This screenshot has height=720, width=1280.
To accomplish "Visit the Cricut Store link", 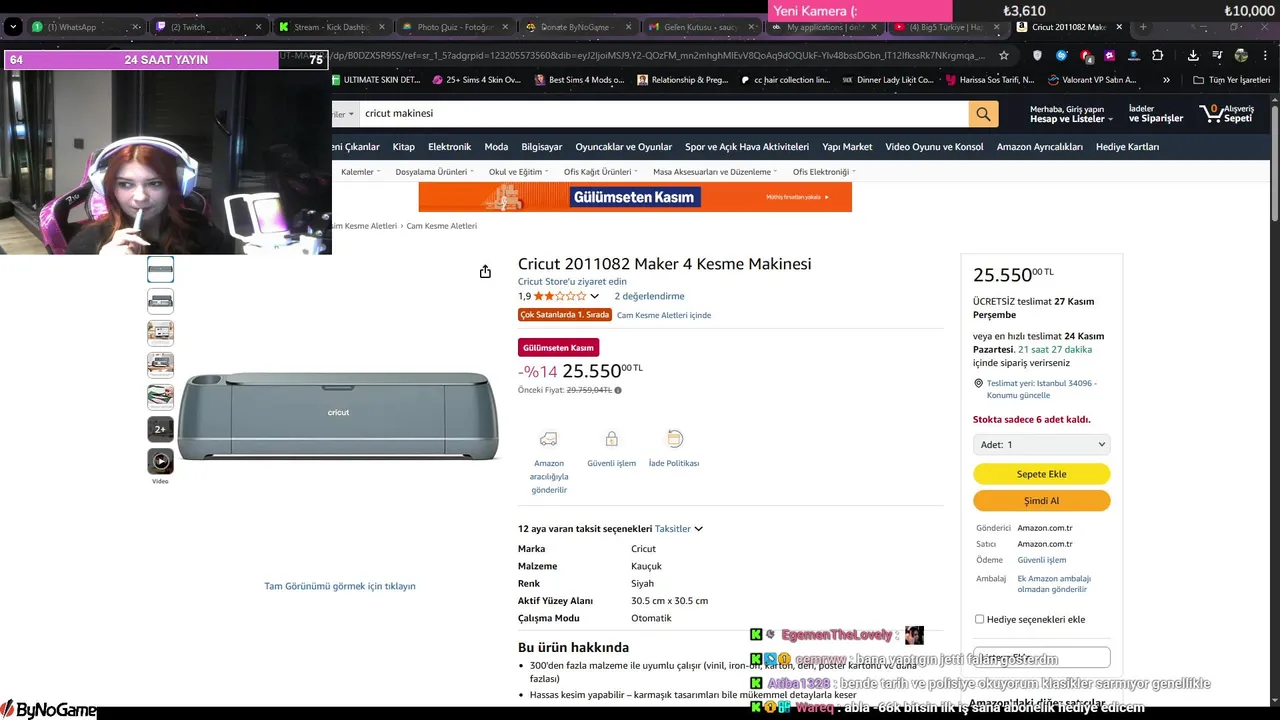I will coord(572,282).
